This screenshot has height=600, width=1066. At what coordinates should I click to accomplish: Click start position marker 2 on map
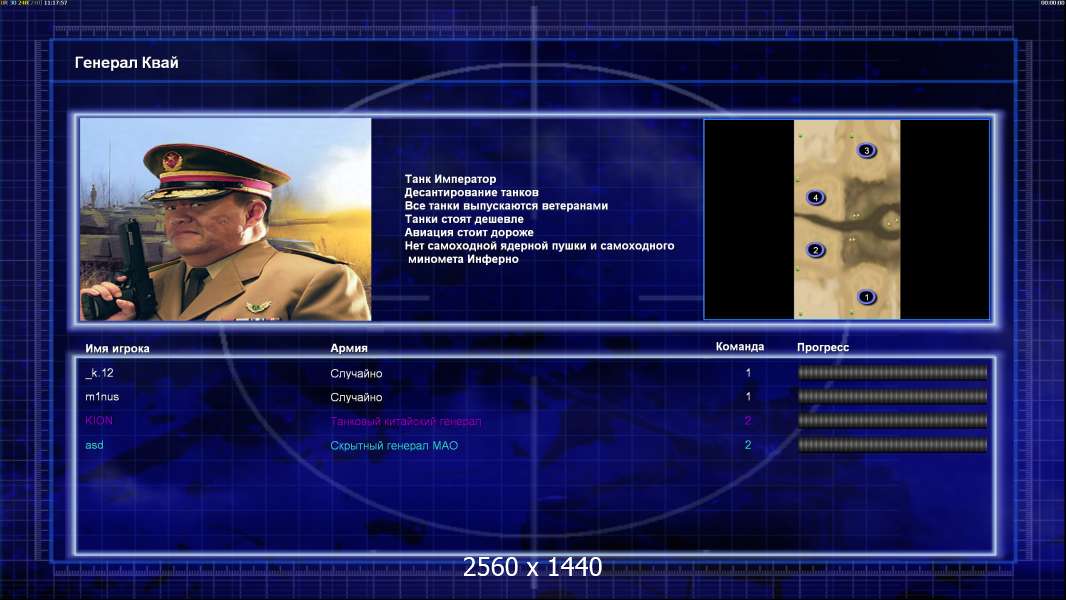(816, 250)
